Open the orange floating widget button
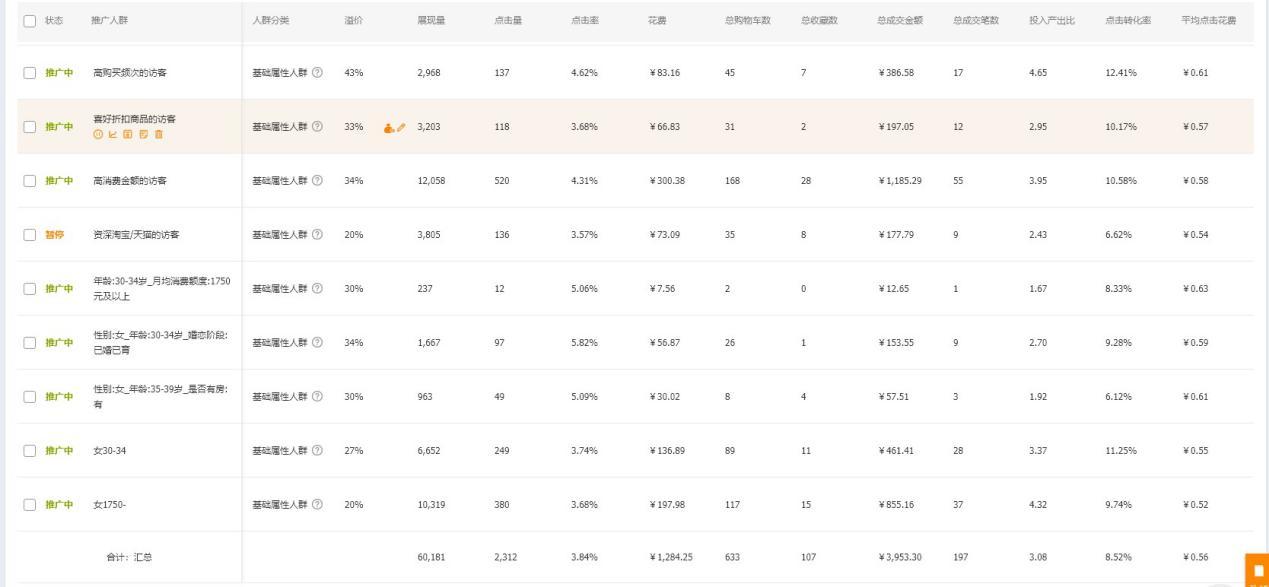 click(1257, 569)
